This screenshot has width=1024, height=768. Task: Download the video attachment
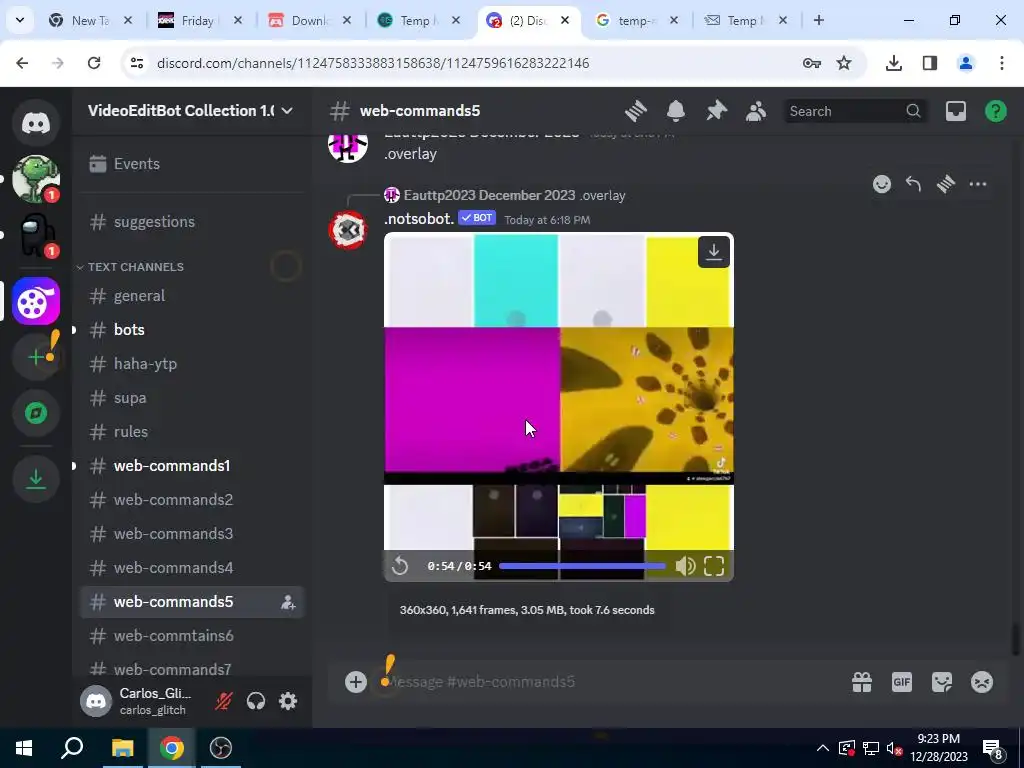coord(714,251)
